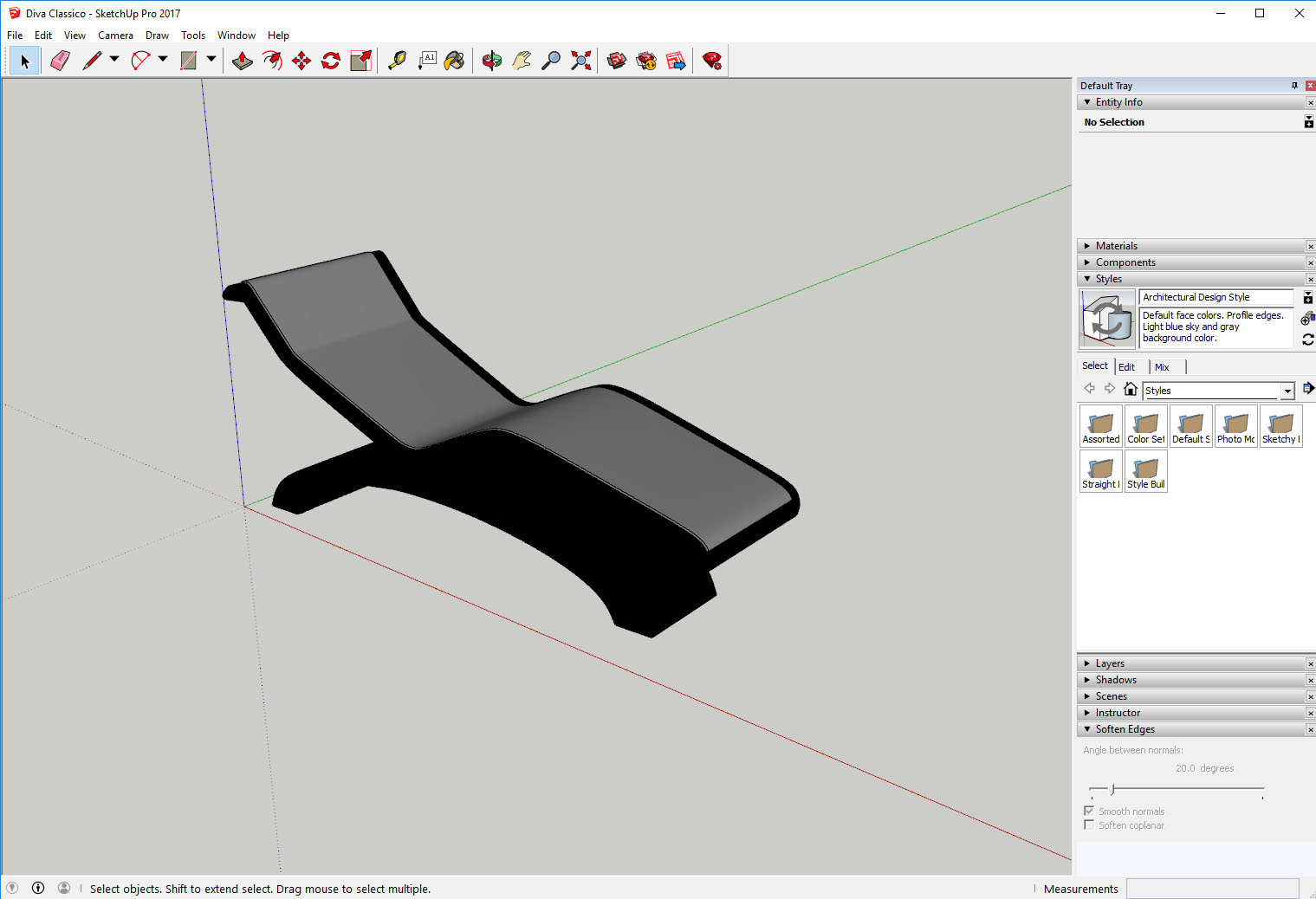Activate the Push/Pull tool
Viewport: 1316px width, 899px height.
(243, 61)
